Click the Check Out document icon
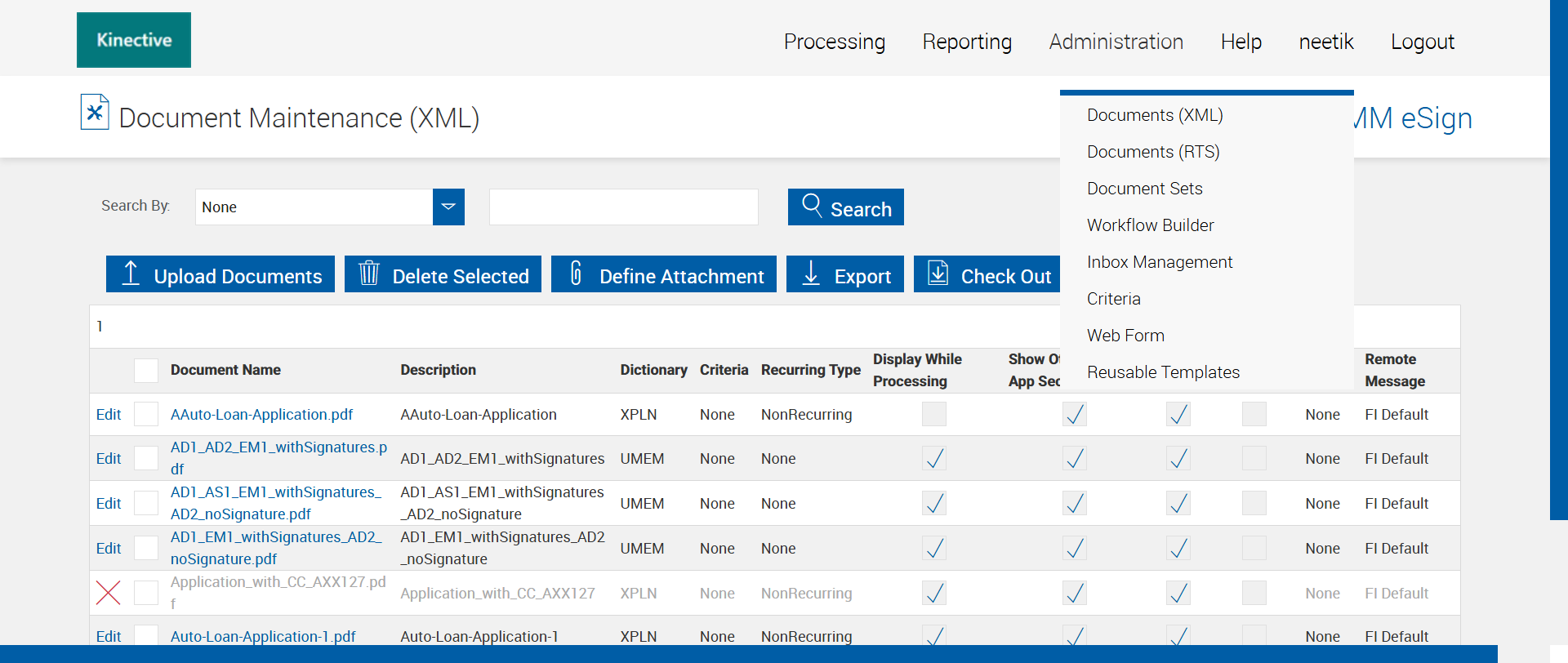The height and width of the screenshot is (663, 1568). tap(938, 274)
